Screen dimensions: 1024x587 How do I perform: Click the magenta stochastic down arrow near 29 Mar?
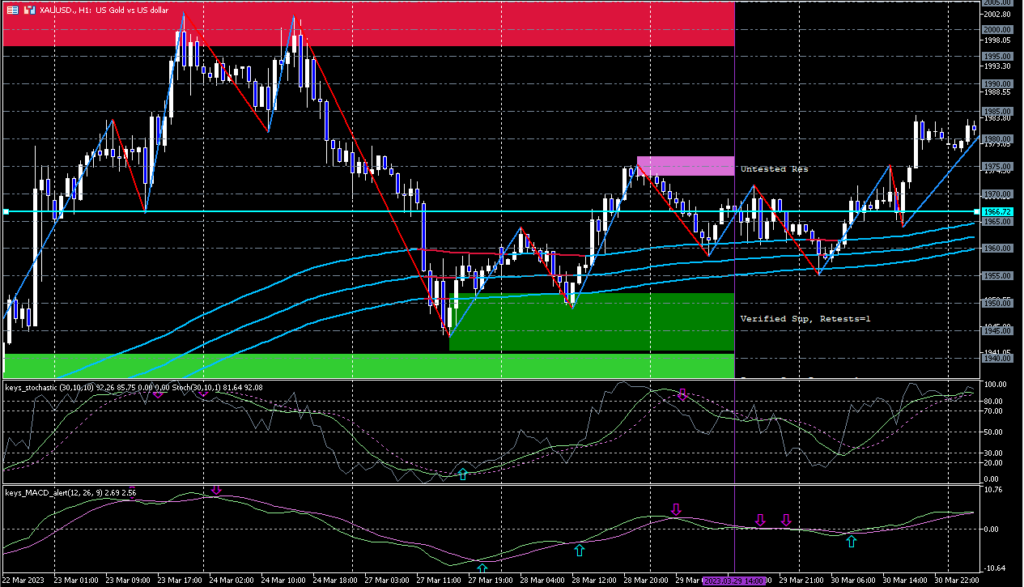point(683,395)
